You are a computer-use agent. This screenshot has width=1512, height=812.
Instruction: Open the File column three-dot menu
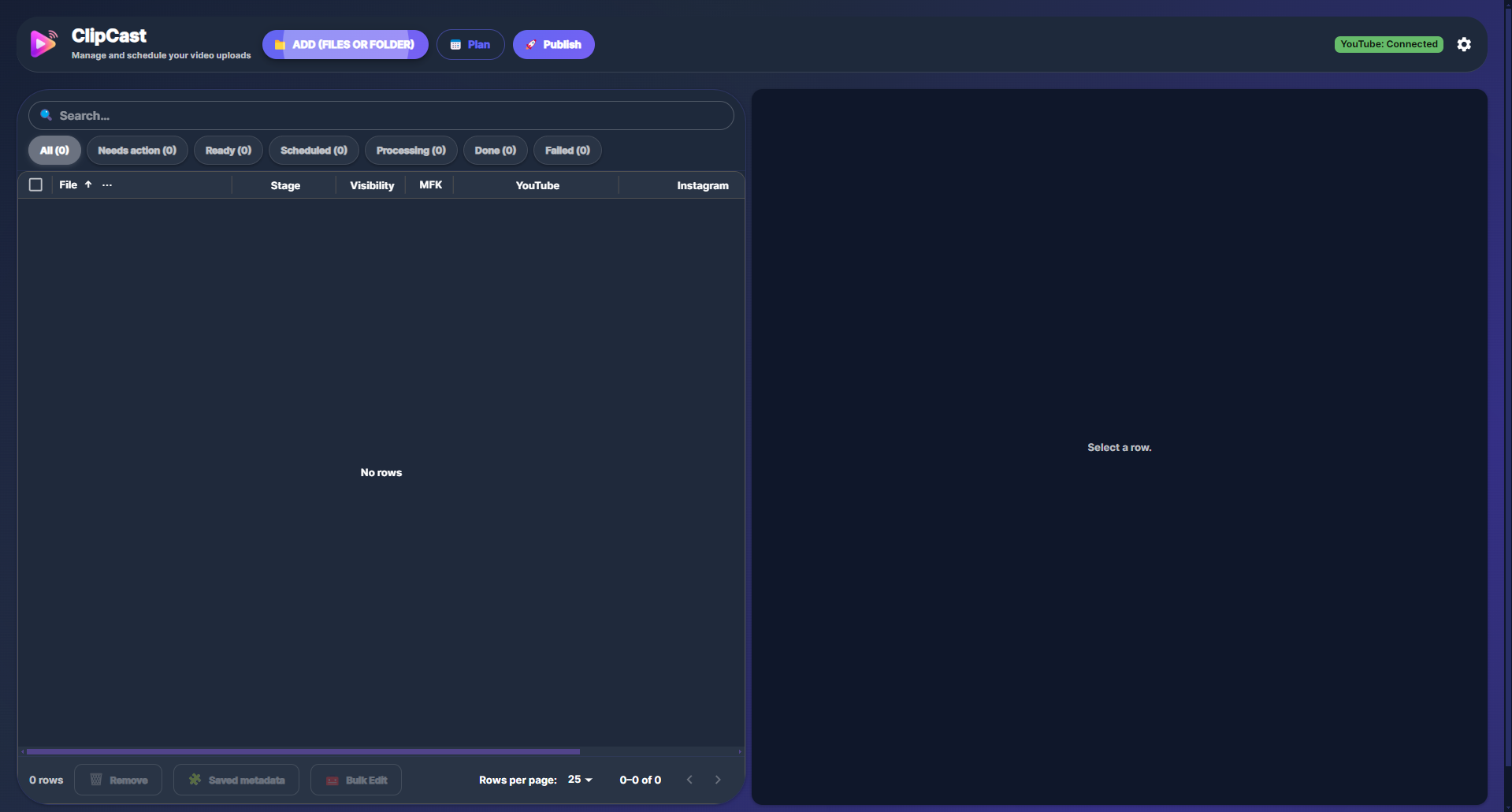[107, 184]
